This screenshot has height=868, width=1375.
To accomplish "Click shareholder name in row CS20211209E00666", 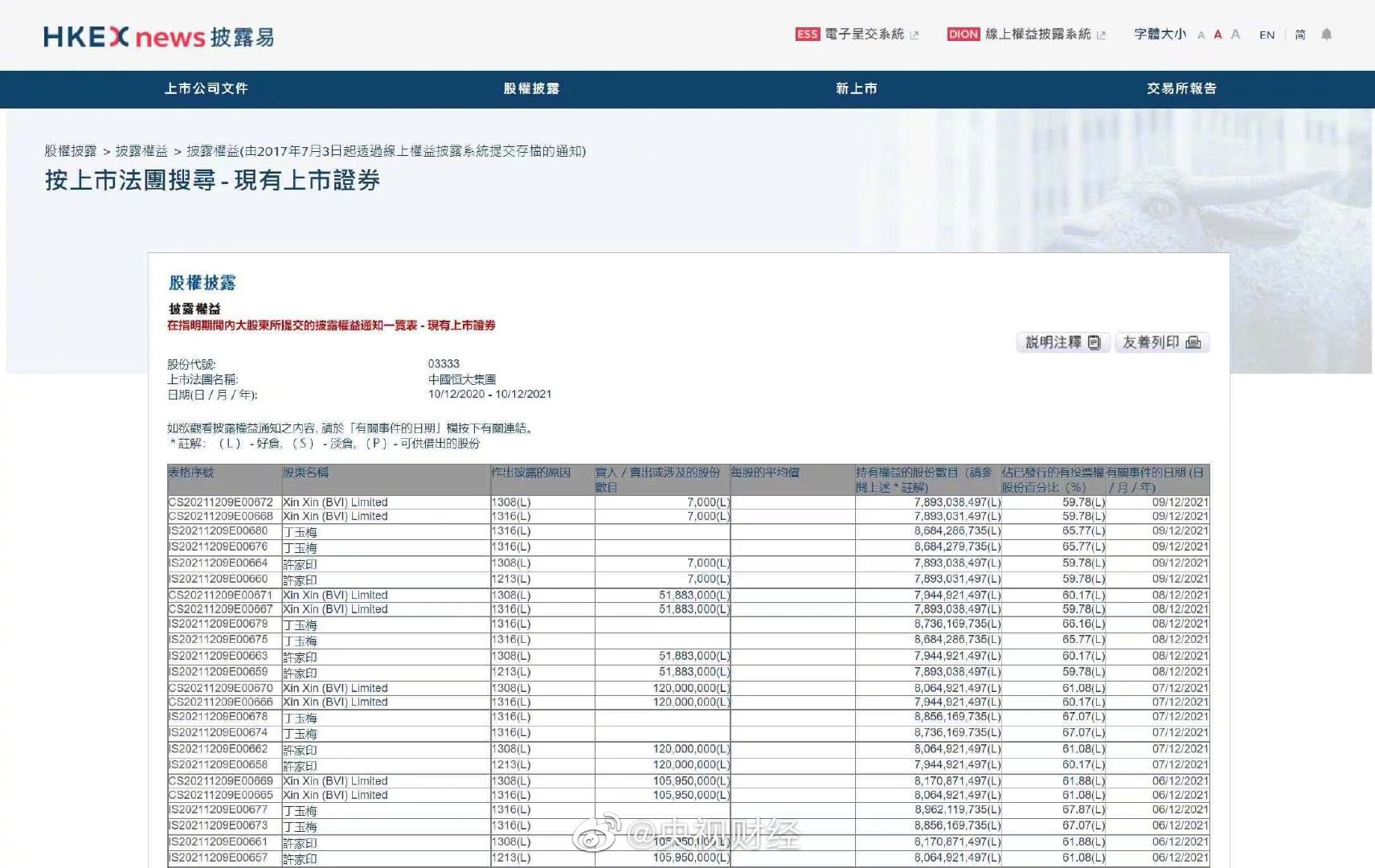I will click(x=335, y=702).
